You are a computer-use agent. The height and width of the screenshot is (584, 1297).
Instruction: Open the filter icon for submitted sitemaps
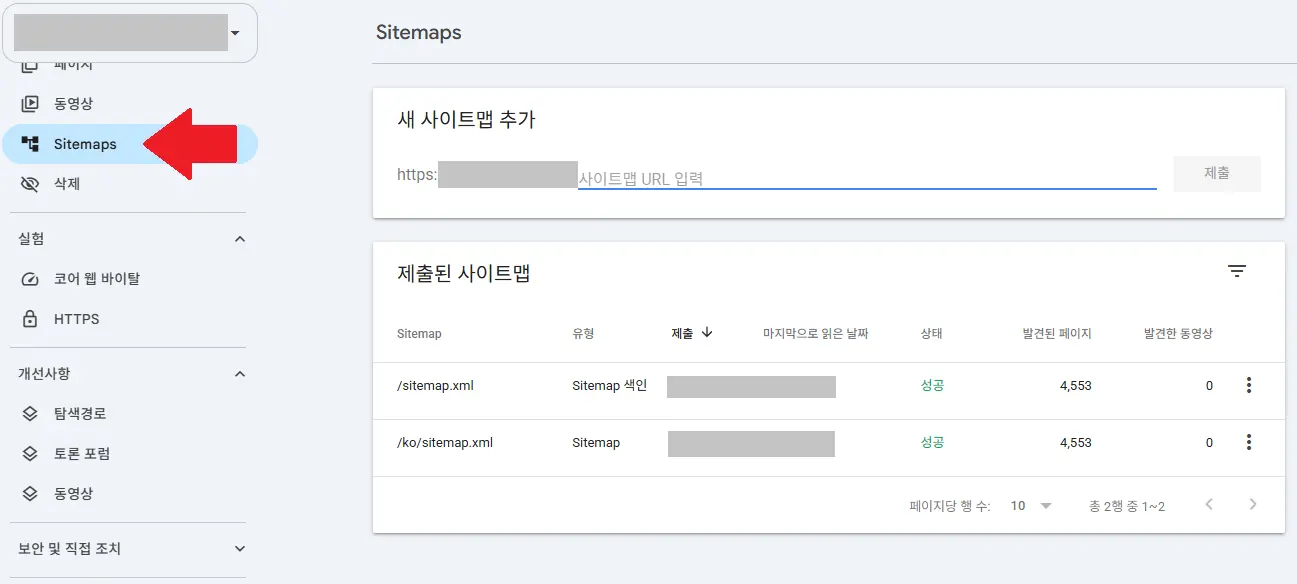click(x=1237, y=271)
